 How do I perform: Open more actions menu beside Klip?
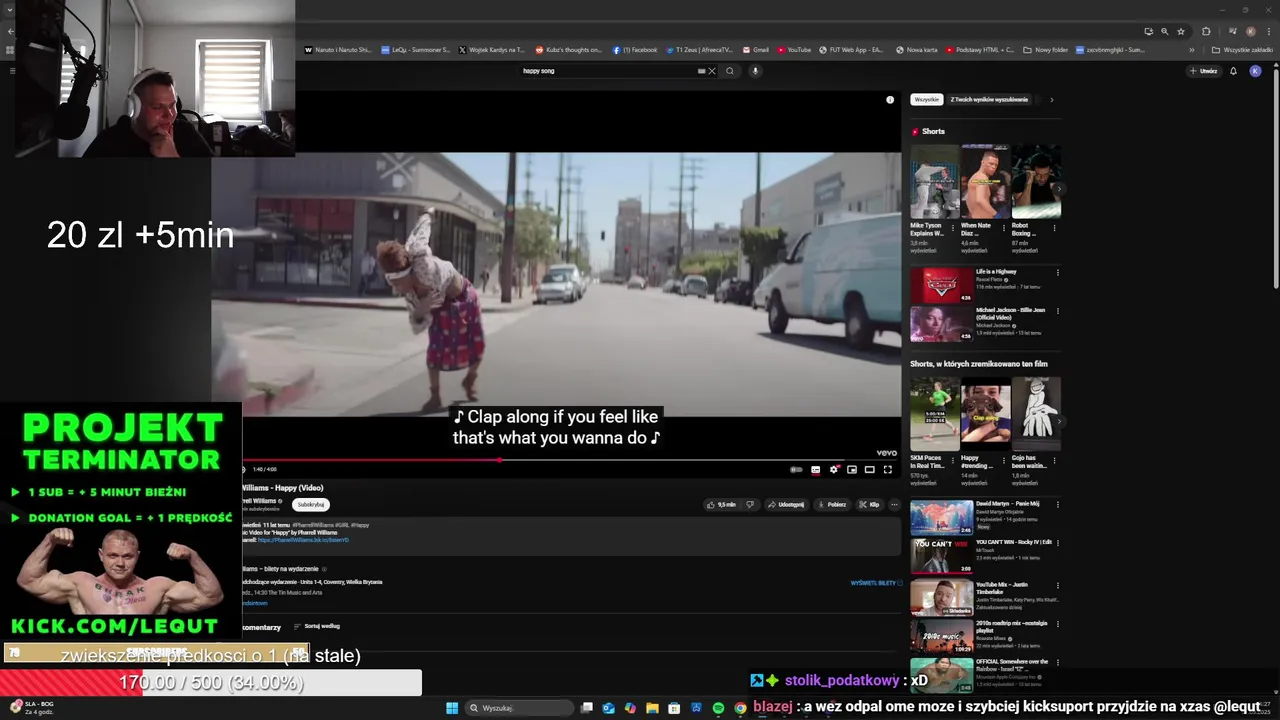click(895, 505)
